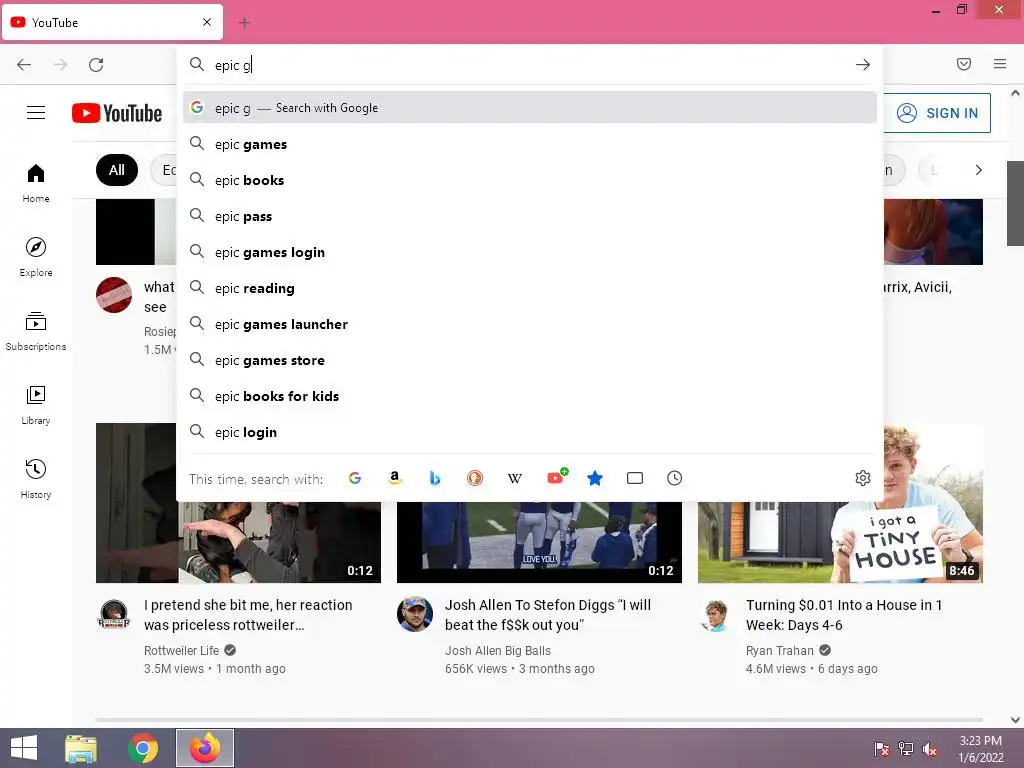Screen dimensions: 1024x768
Task: Open Library in the YouTube sidebar
Action: pos(36,406)
